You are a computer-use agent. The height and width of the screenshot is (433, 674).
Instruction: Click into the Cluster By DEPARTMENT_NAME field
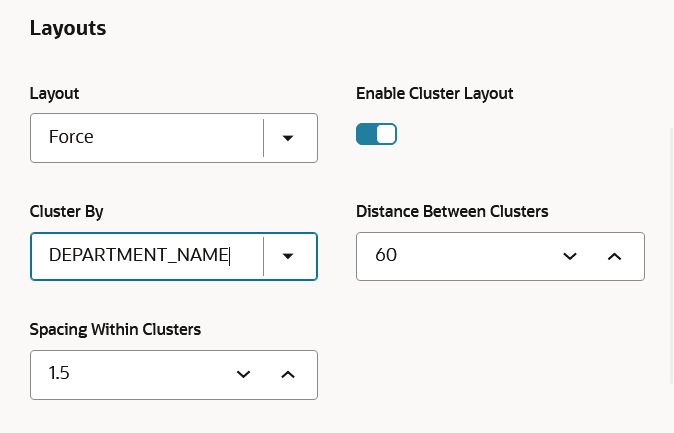pyautogui.click(x=146, y=256)
